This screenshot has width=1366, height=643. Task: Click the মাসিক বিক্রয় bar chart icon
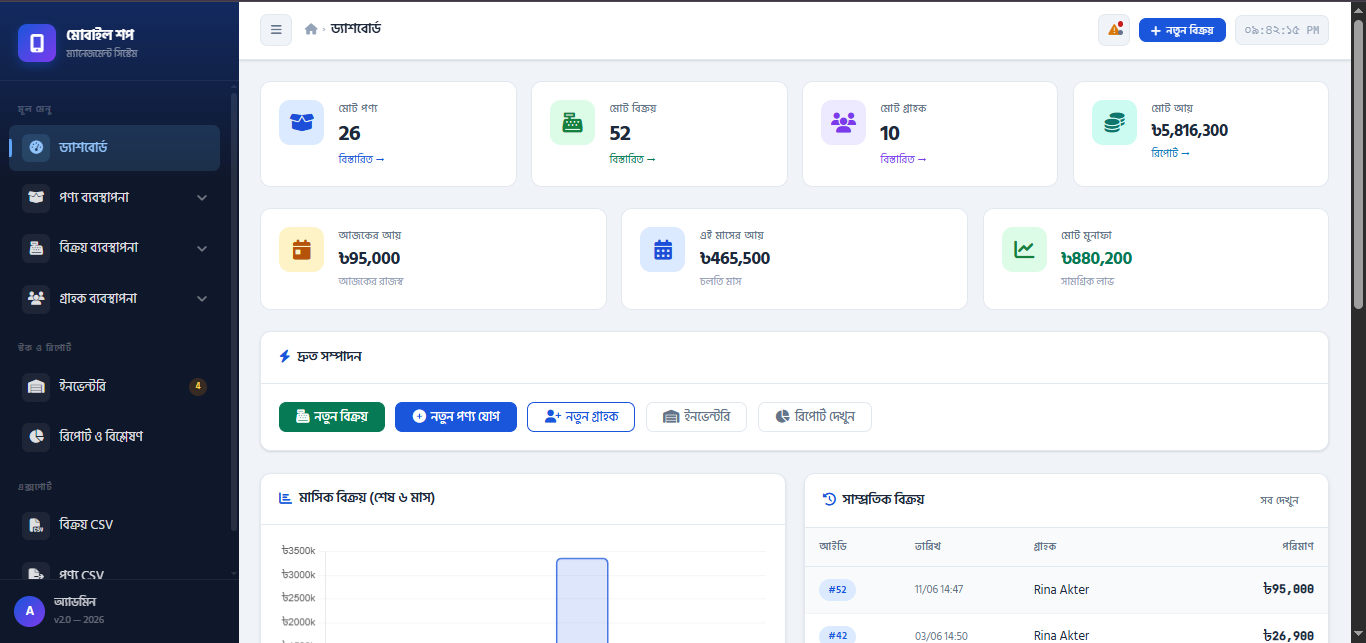click(x=285, y=497)
